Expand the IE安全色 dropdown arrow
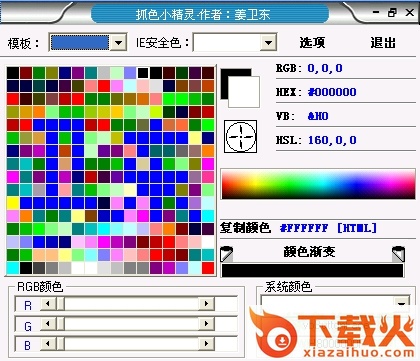 tap(268, 42)
